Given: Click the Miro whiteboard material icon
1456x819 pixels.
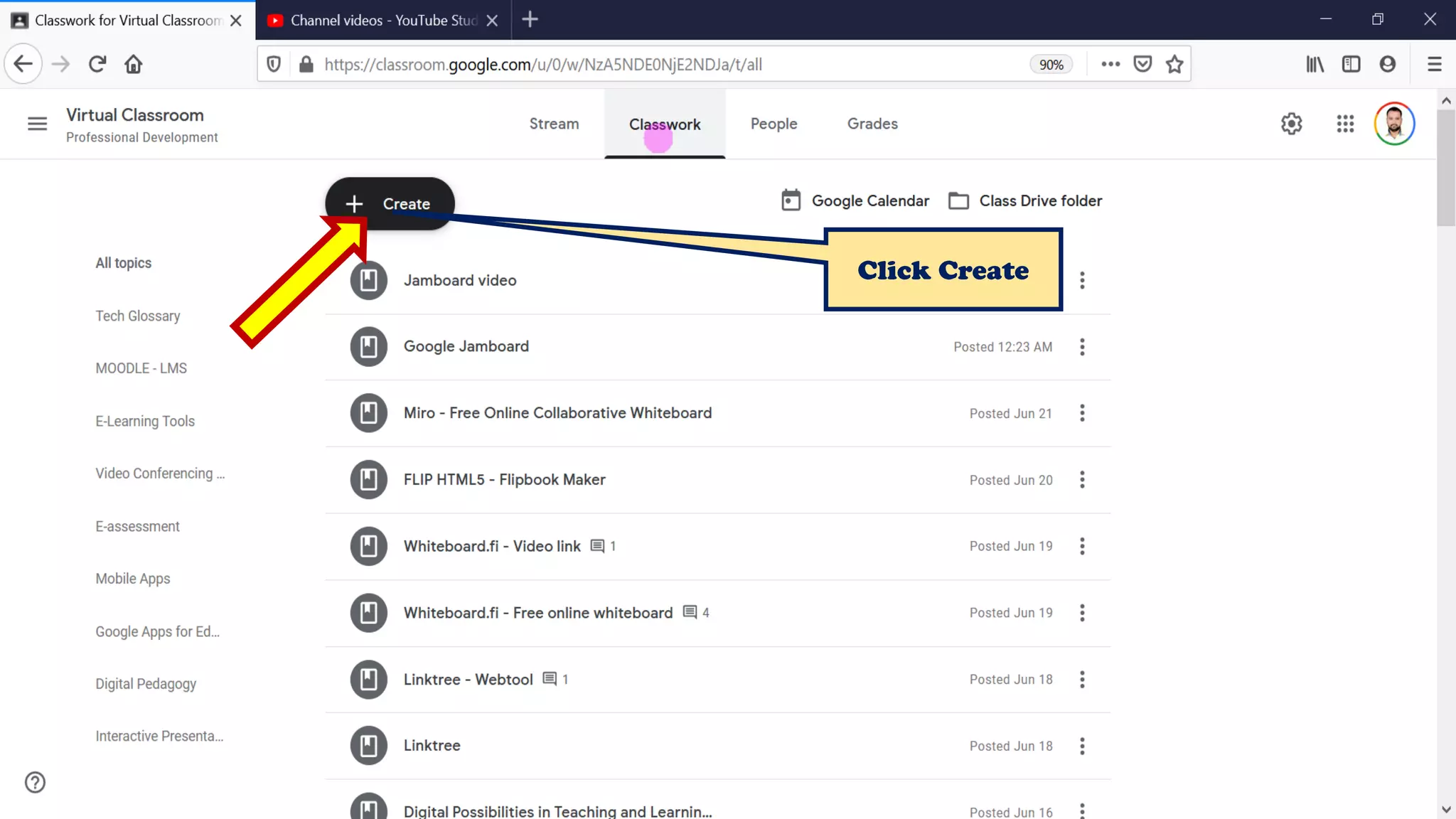Looking at the screenshot, I should (368, 413).
